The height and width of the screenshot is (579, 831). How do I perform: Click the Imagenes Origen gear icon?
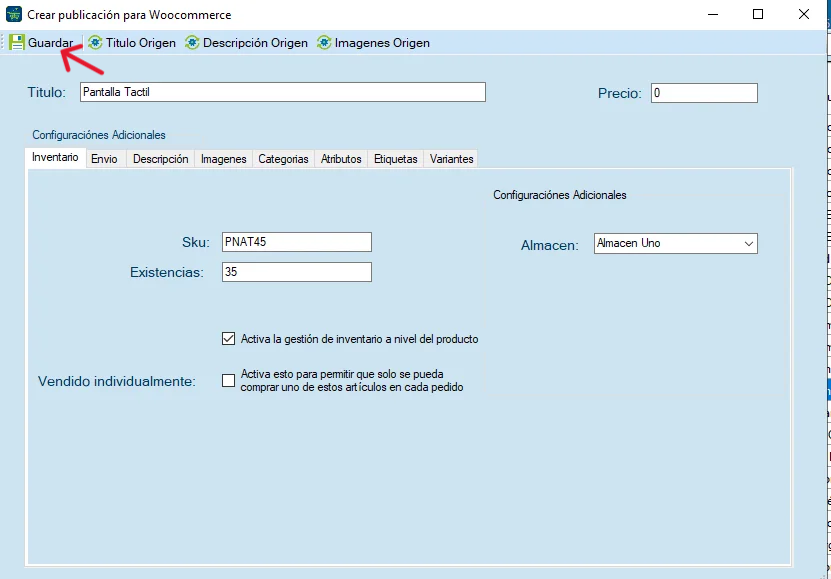pyautogui.click(x=324, y=42)
